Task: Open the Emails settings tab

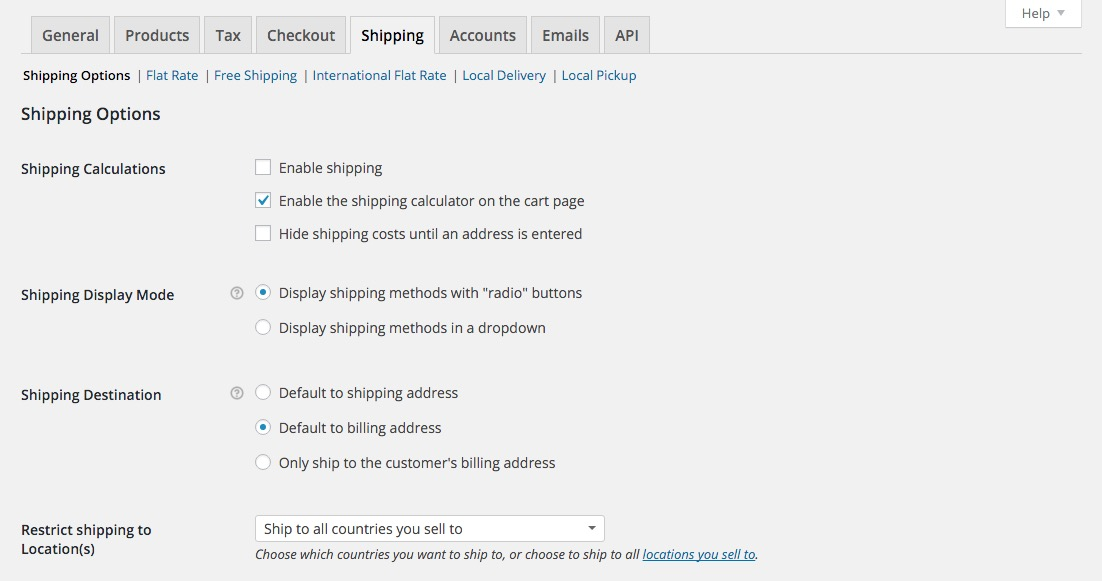Action: coord(565,35)
